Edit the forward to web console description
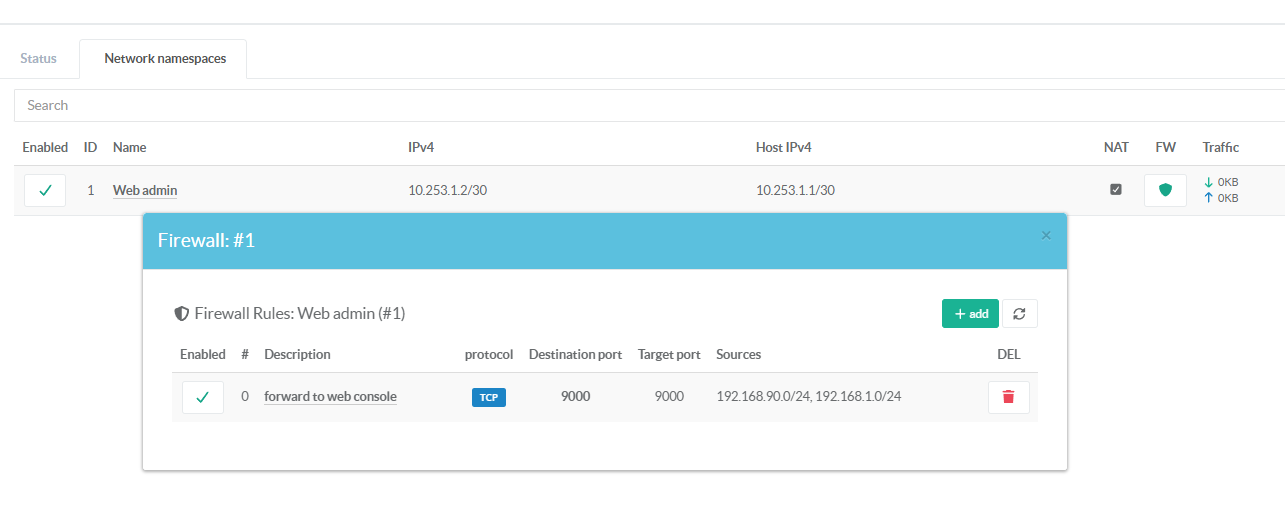 tap(330, 397)
